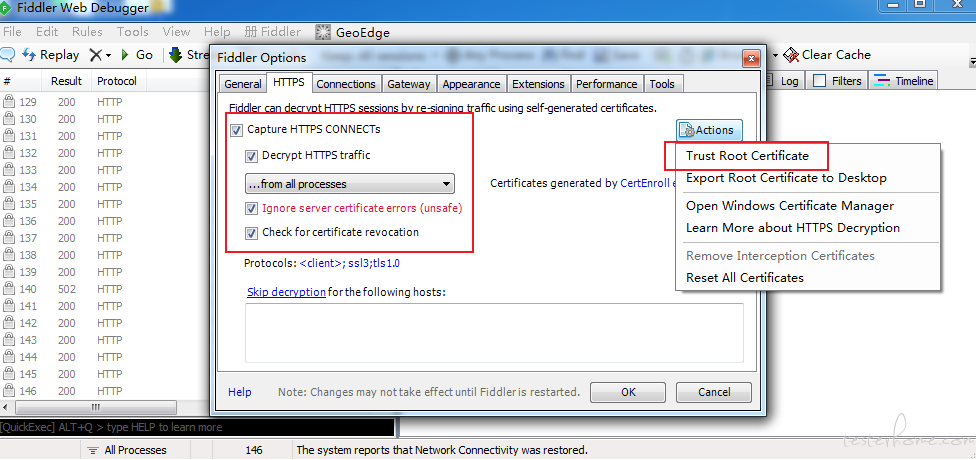Click the protocols '<client>; ssl3;tls1.0' link
Screen dimensions: 976x460
(350, 263)
